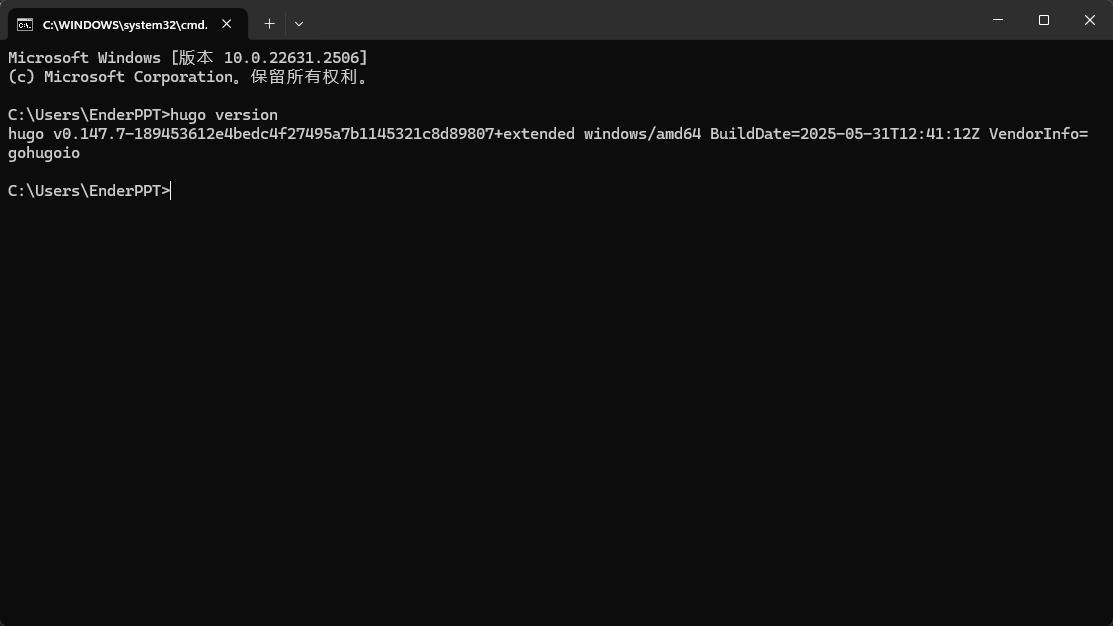Viewport: 1113px width, 626px height.
Task: Click the cmd icon on the tab
Action: tap(25, 24)
